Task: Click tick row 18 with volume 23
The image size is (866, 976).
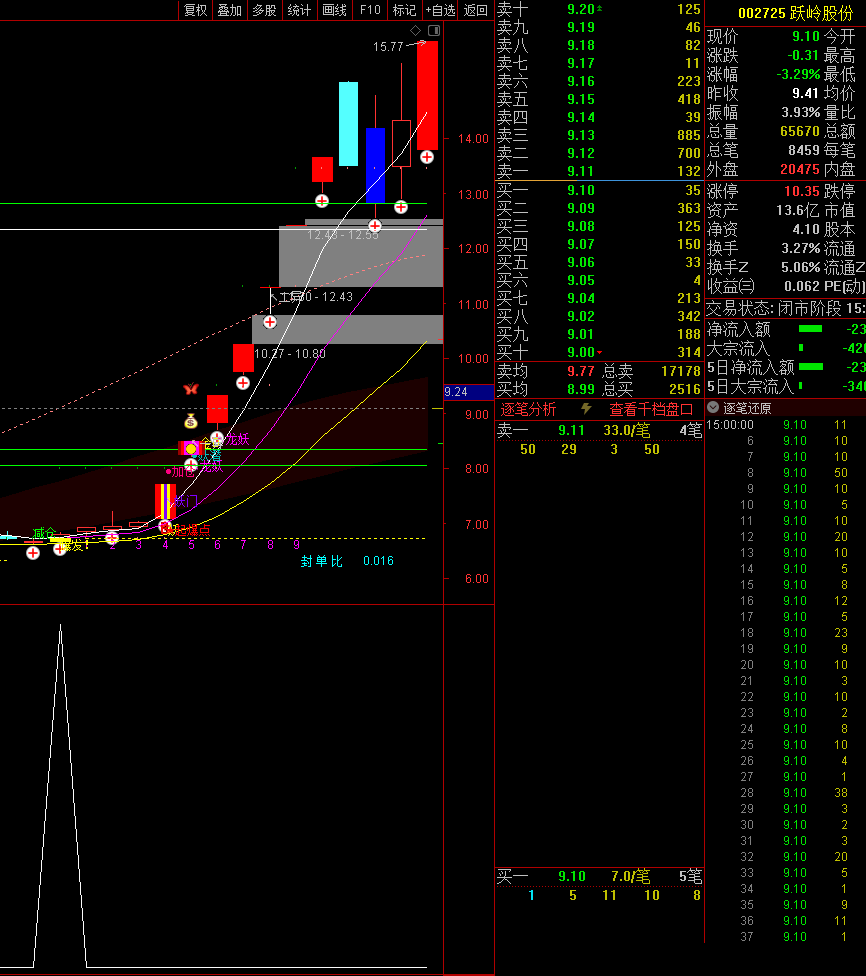Action: (x=784, y=632)
